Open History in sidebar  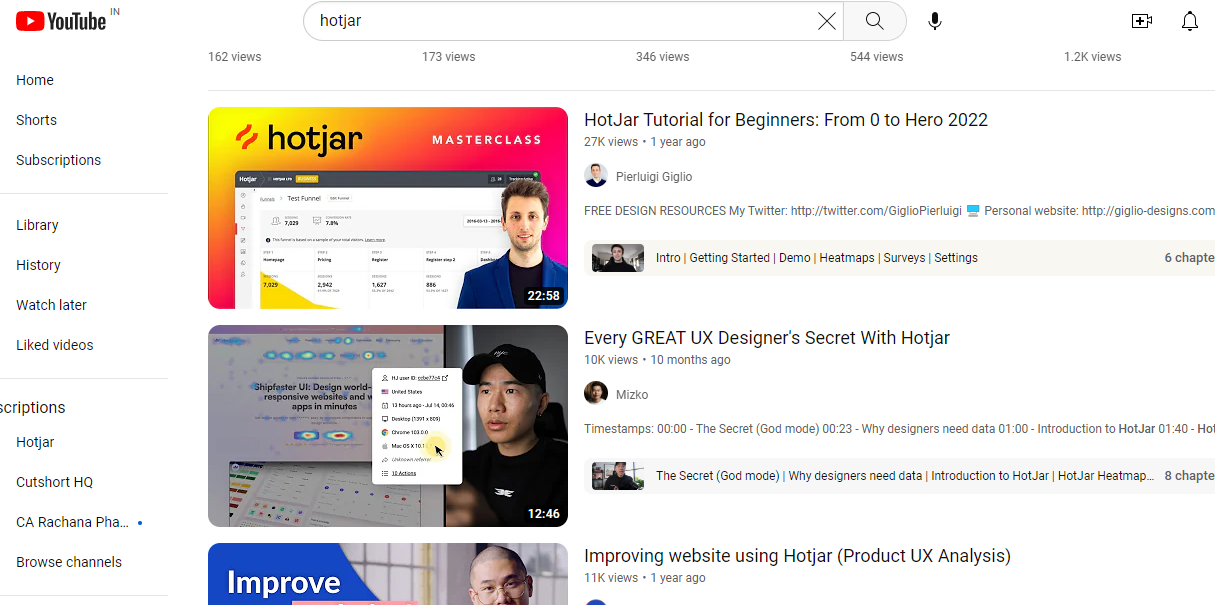tap(38, 265)
